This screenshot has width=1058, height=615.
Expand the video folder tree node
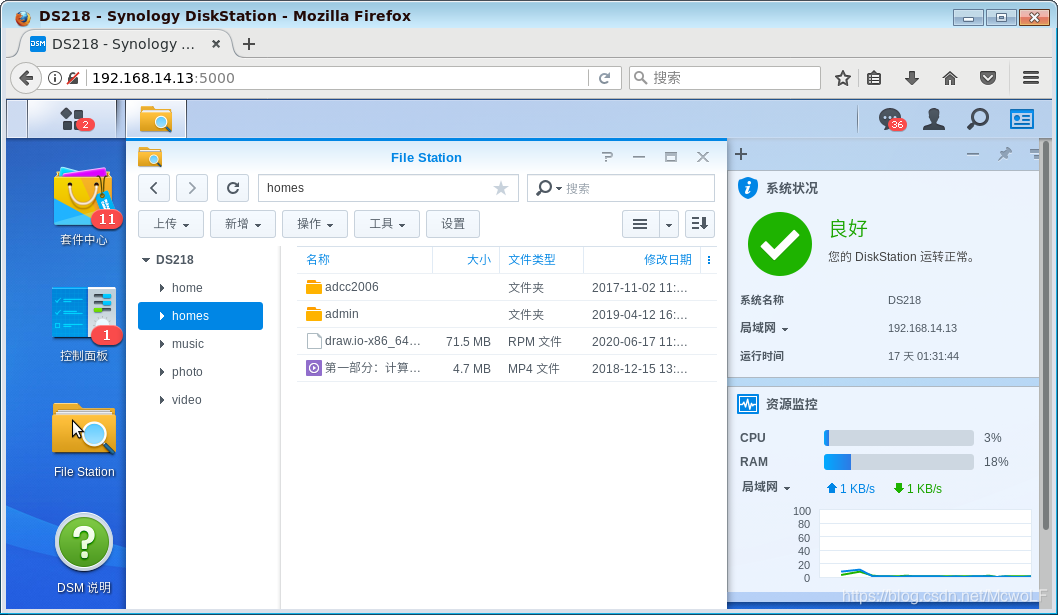(162, 400)
